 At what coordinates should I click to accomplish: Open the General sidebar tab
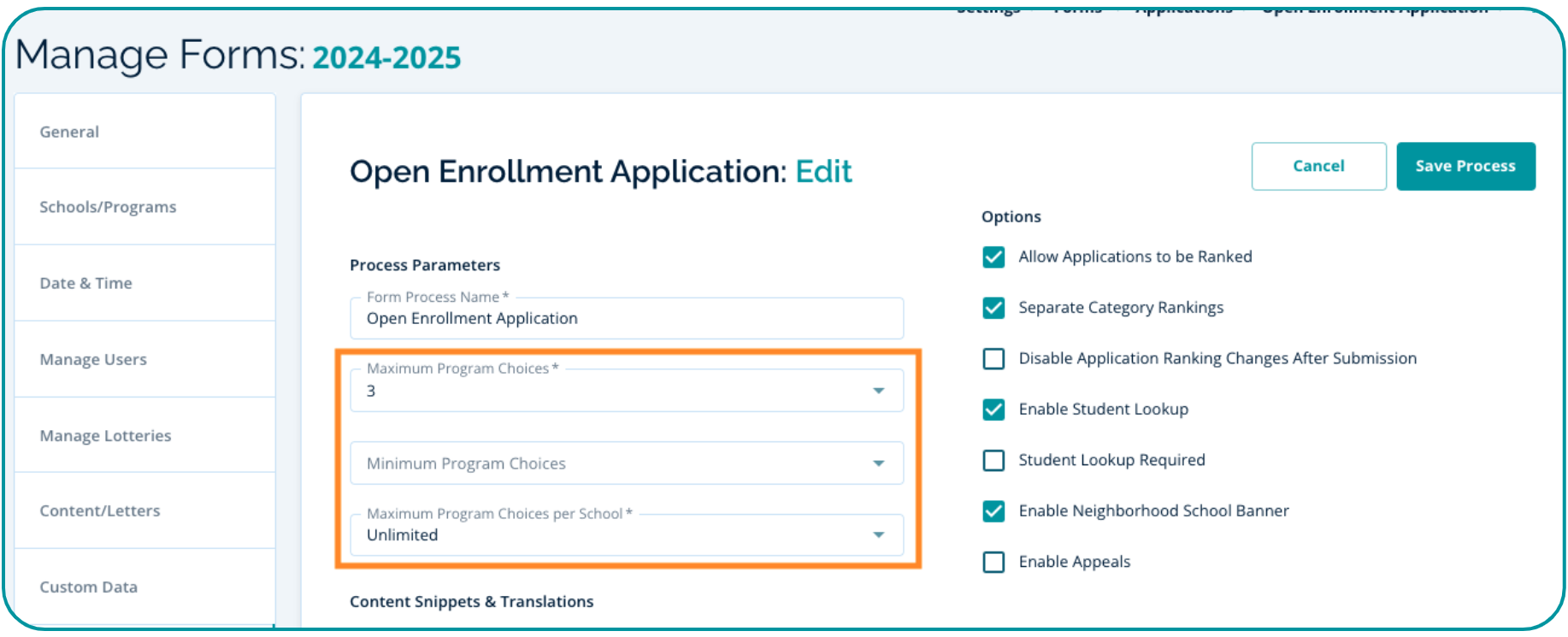69,132
